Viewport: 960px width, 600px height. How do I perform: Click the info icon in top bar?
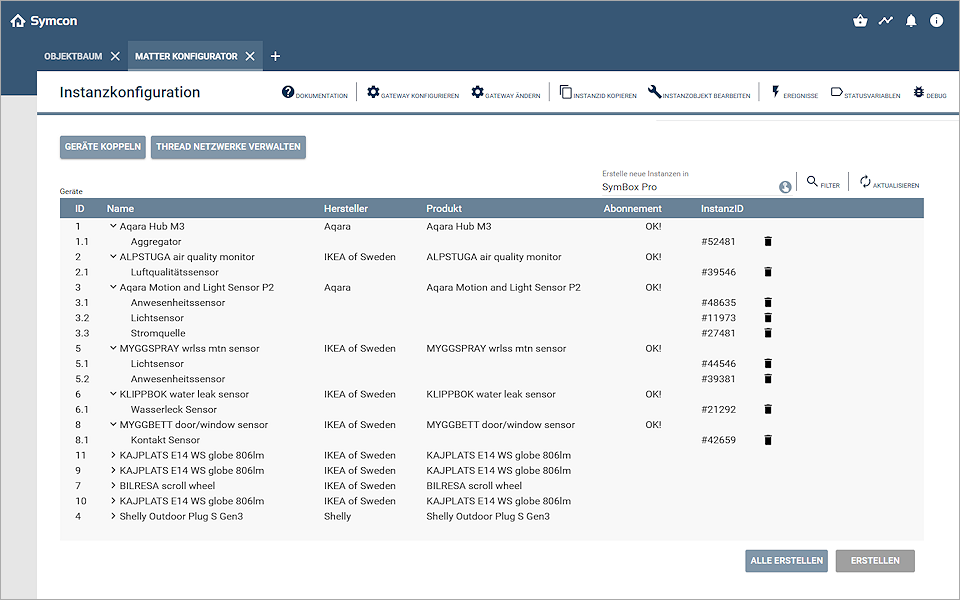click(x=936, y=21)
